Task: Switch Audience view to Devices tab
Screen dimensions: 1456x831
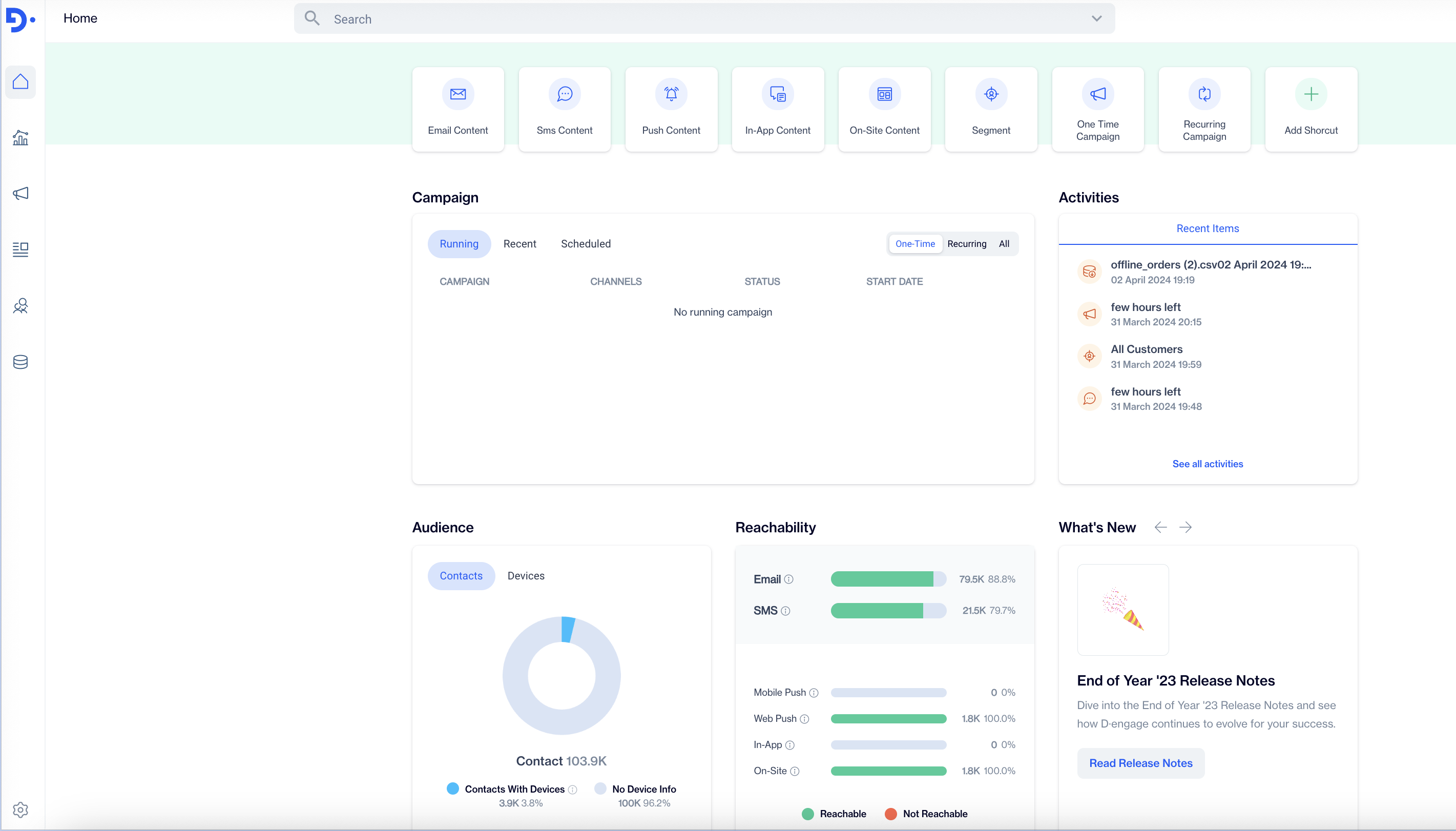Action: point(526,576)
